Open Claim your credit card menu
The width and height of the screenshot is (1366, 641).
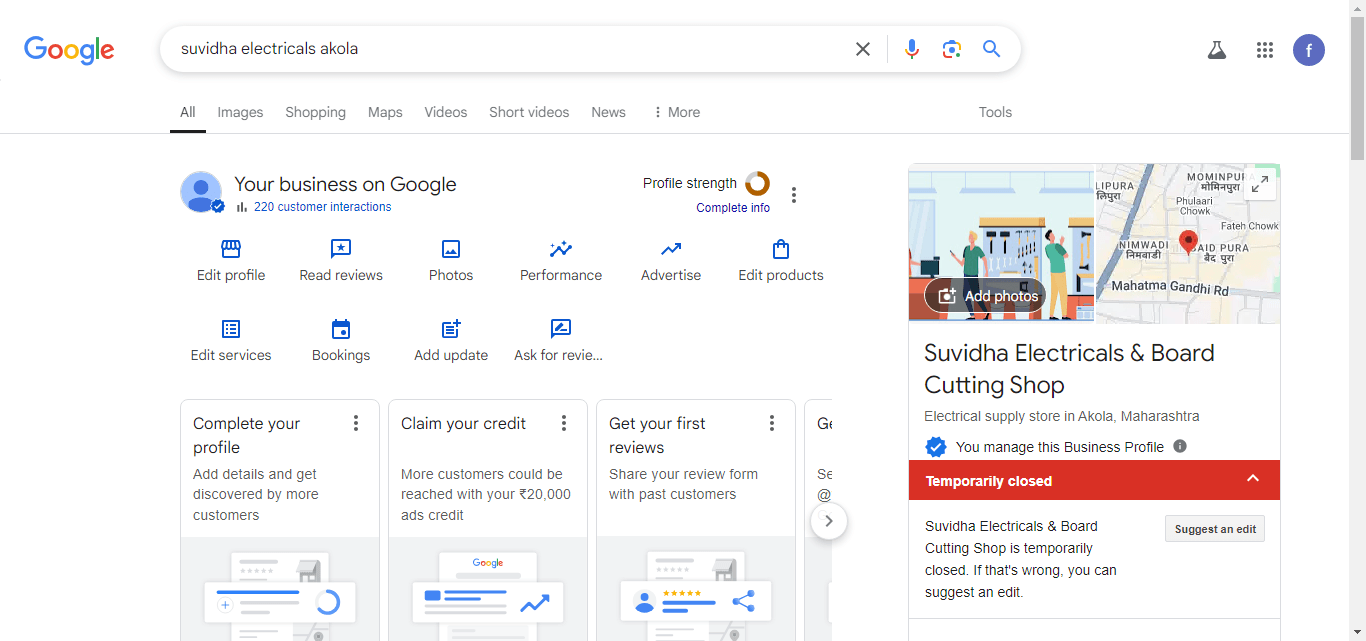click(564, 423)
